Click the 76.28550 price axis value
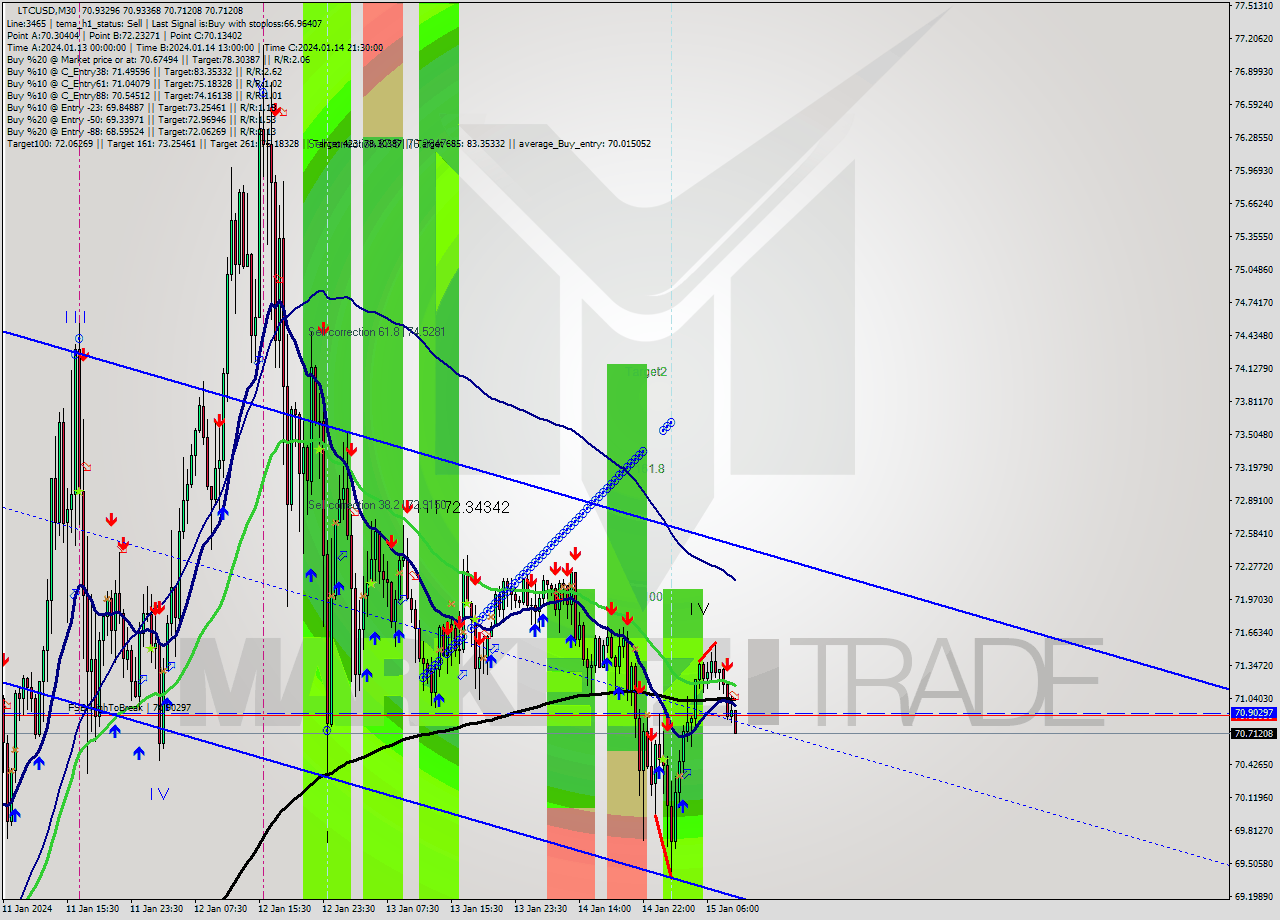 click(1254, 138)
